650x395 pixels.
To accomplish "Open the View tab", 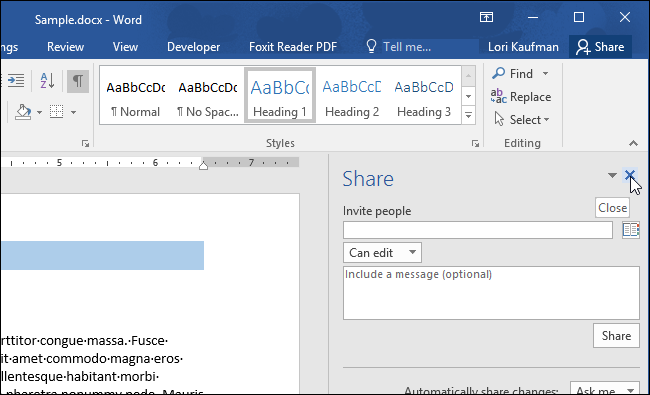I will [125, 47].
